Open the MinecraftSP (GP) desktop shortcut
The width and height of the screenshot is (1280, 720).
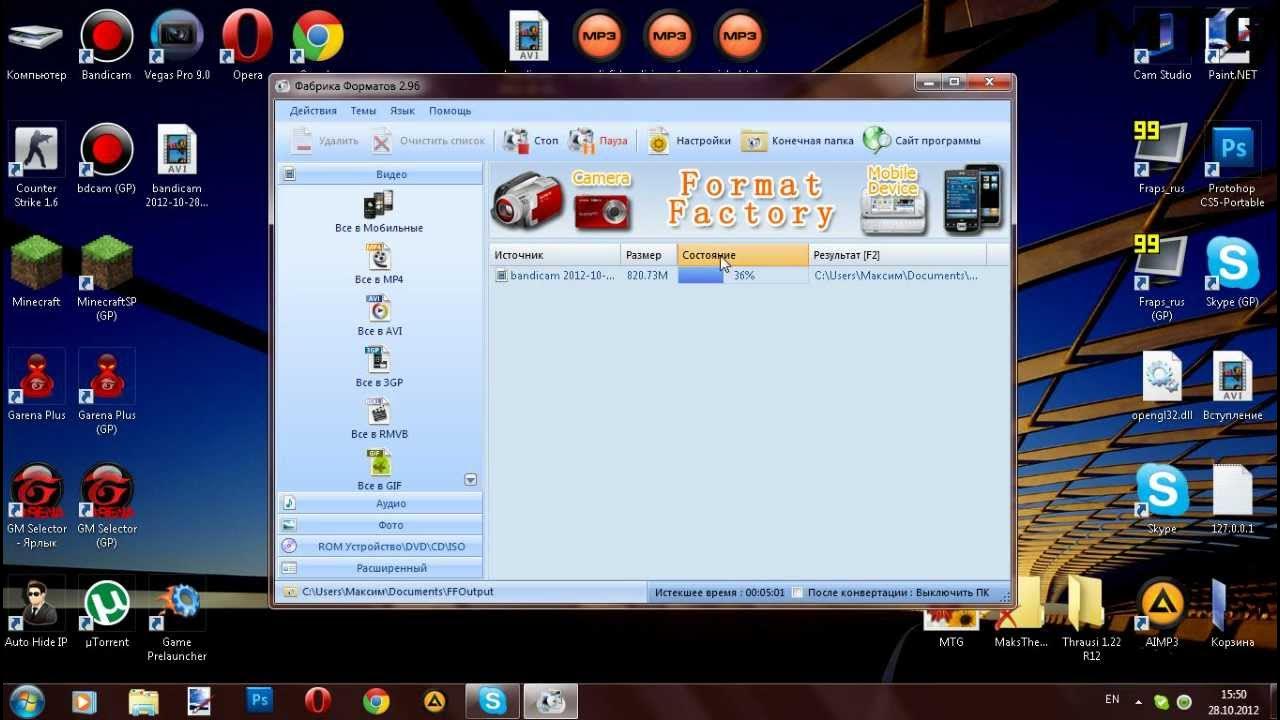coord(106,279)
